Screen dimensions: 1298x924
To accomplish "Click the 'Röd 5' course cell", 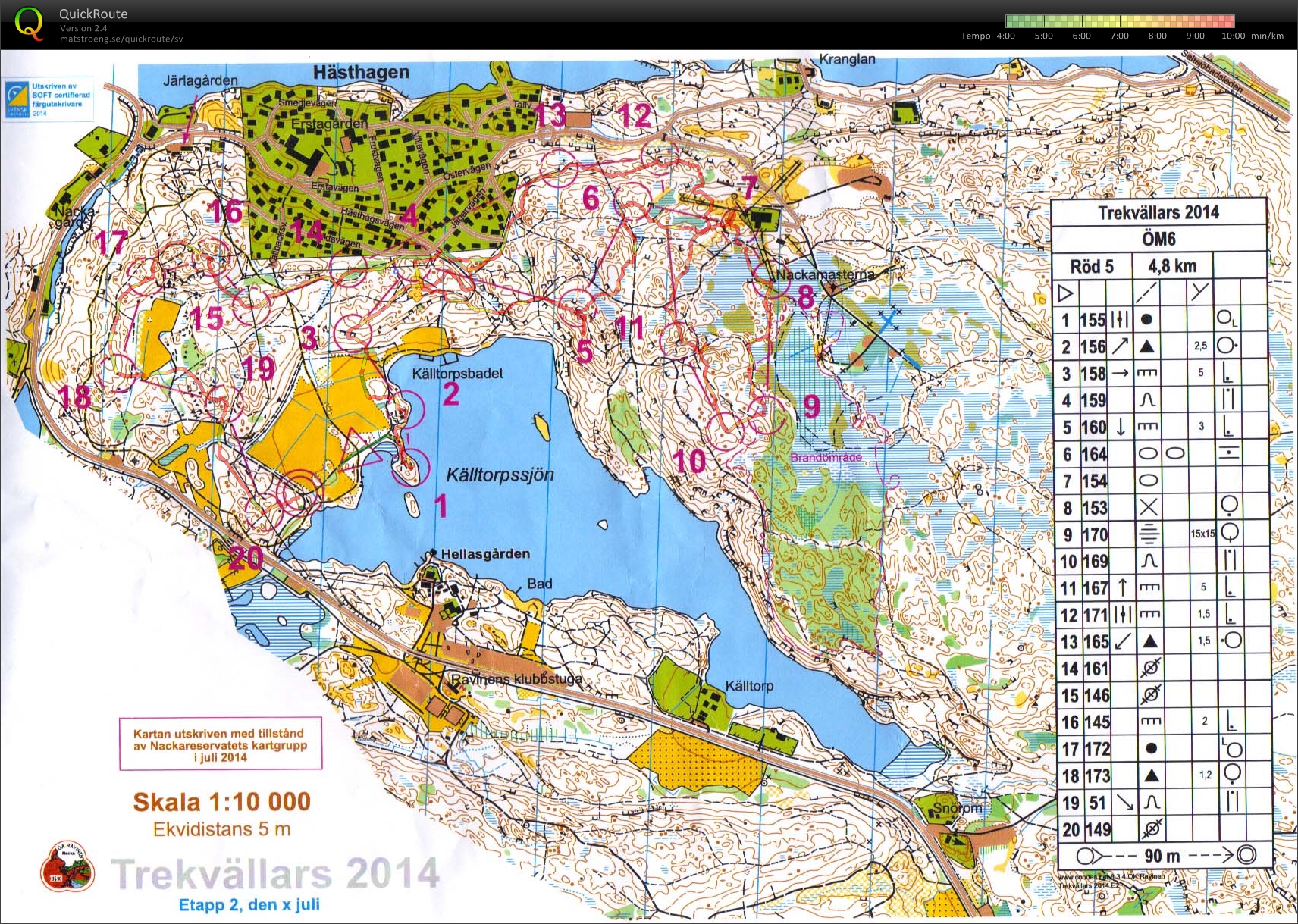I will pos(1092,266).
